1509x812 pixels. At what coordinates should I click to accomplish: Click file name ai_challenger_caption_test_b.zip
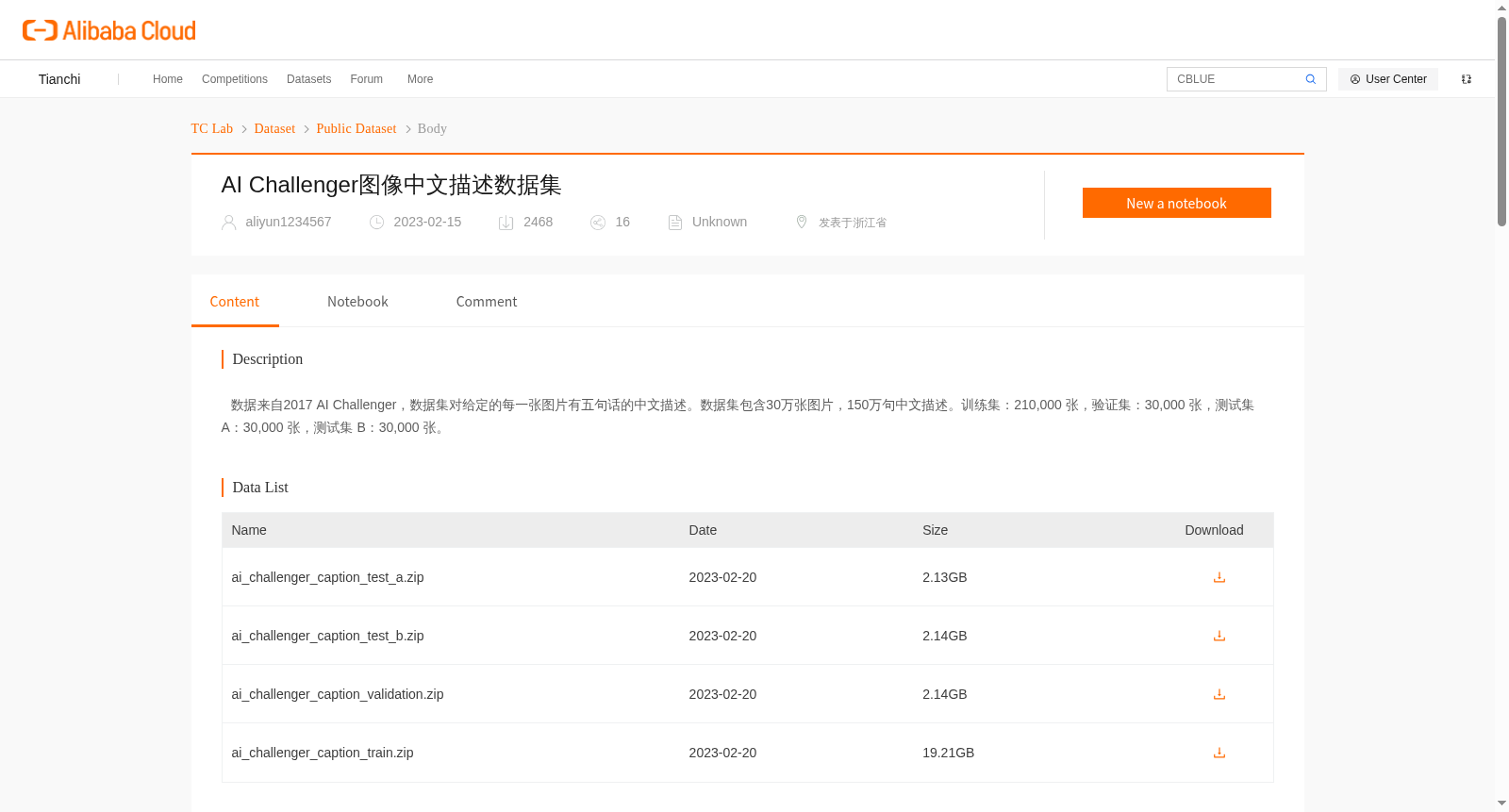(x=327, y=636)
